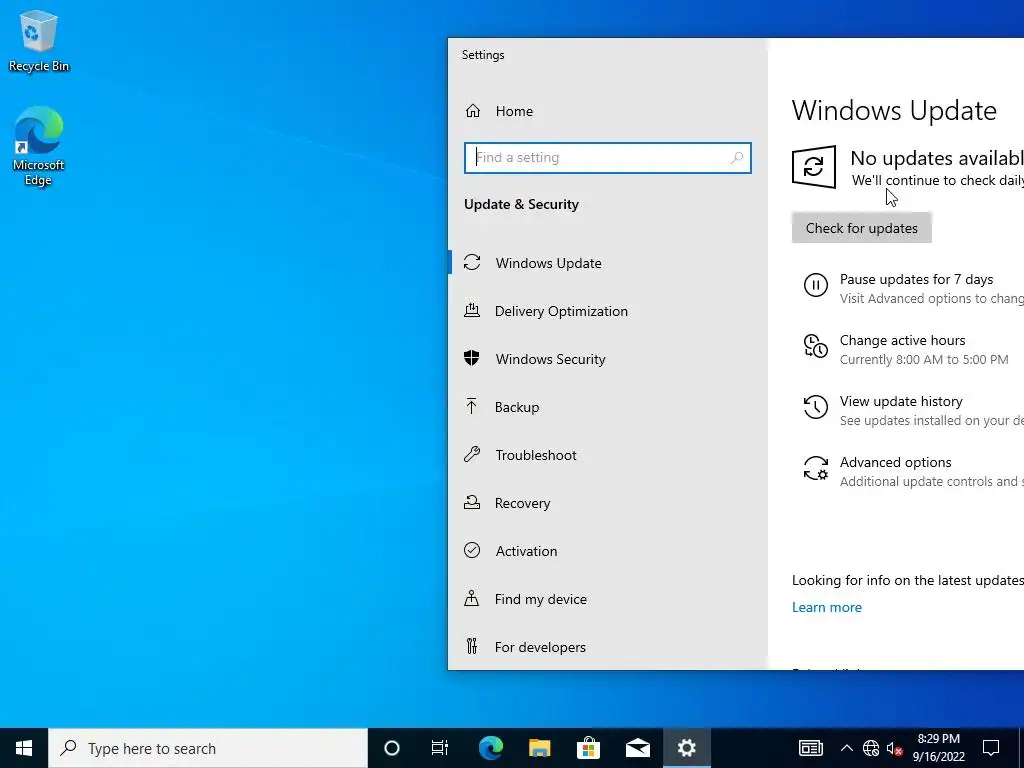This screenshot has width=1024, height=768.
Task: Click Change active hours option
Action: click(x=903, y=340)
